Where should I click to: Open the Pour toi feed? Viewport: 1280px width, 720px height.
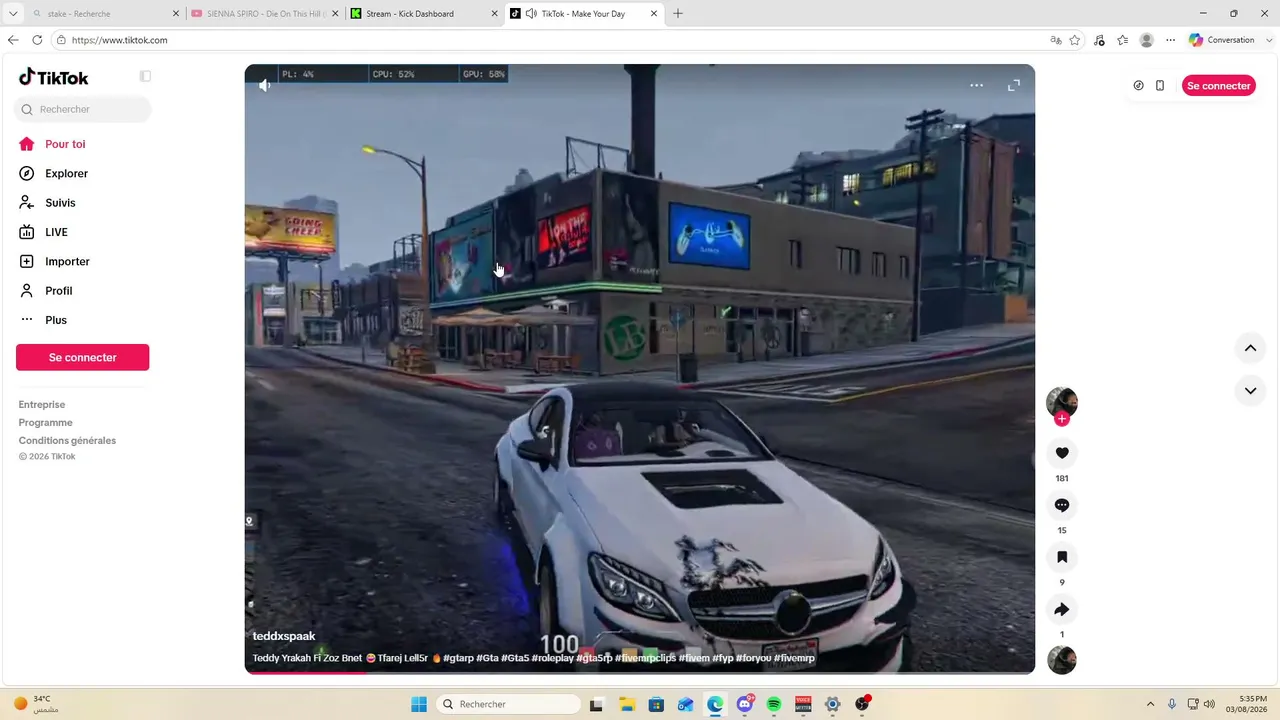pyautogui.click(x=65, y=144)
